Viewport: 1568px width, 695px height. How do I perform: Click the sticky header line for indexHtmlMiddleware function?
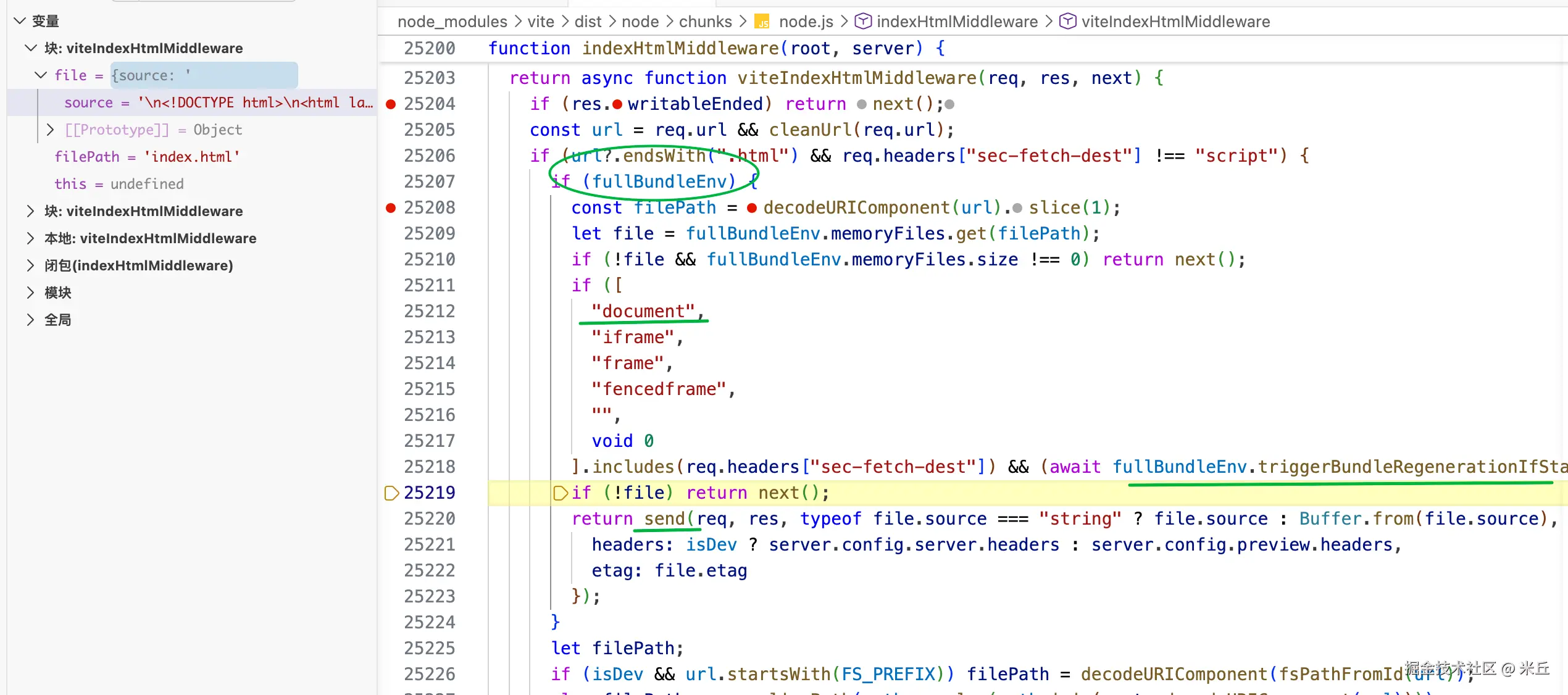716,48
